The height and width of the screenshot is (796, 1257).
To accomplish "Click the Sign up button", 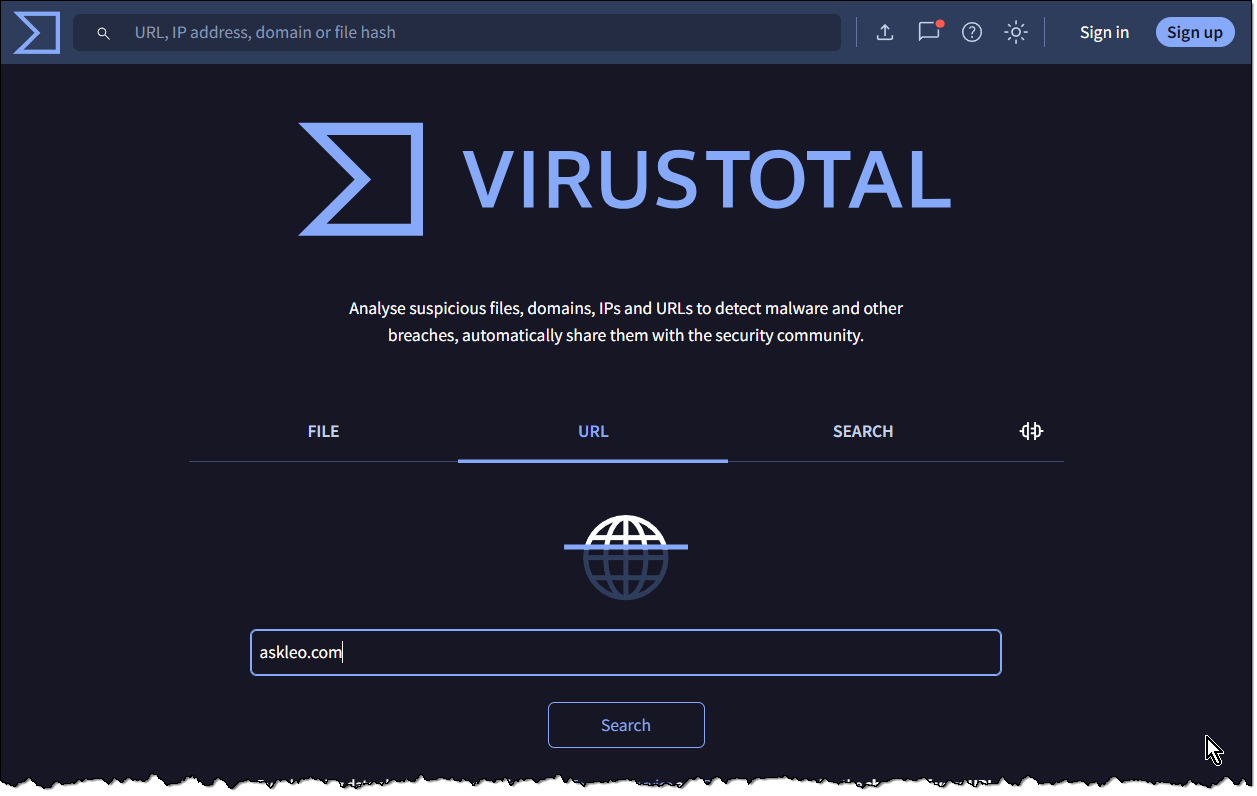I will [x=1195, y=32].
